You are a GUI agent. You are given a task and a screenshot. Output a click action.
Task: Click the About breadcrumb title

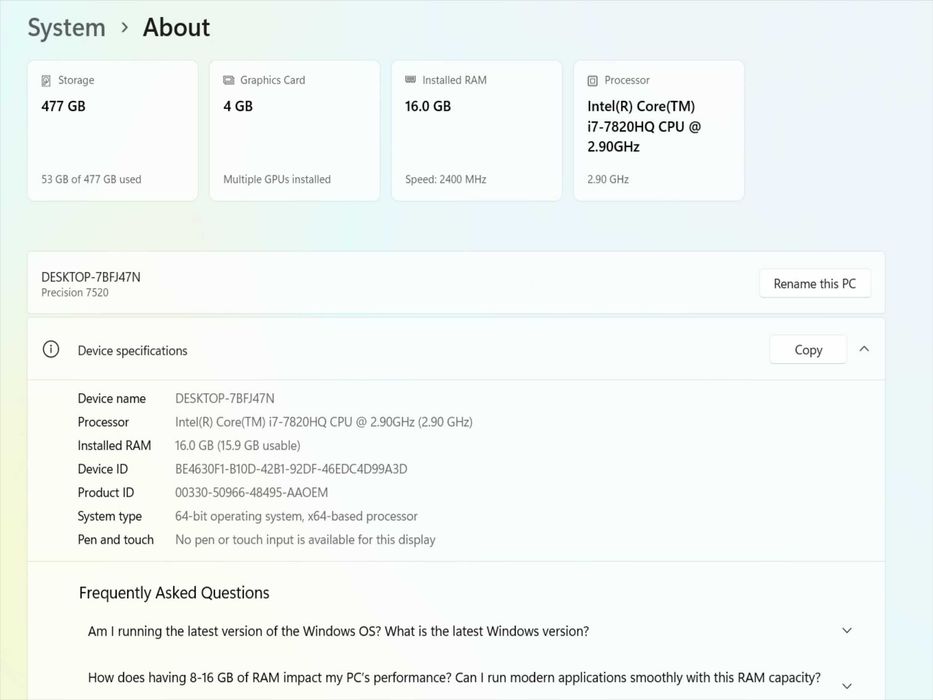click(176, 27)
